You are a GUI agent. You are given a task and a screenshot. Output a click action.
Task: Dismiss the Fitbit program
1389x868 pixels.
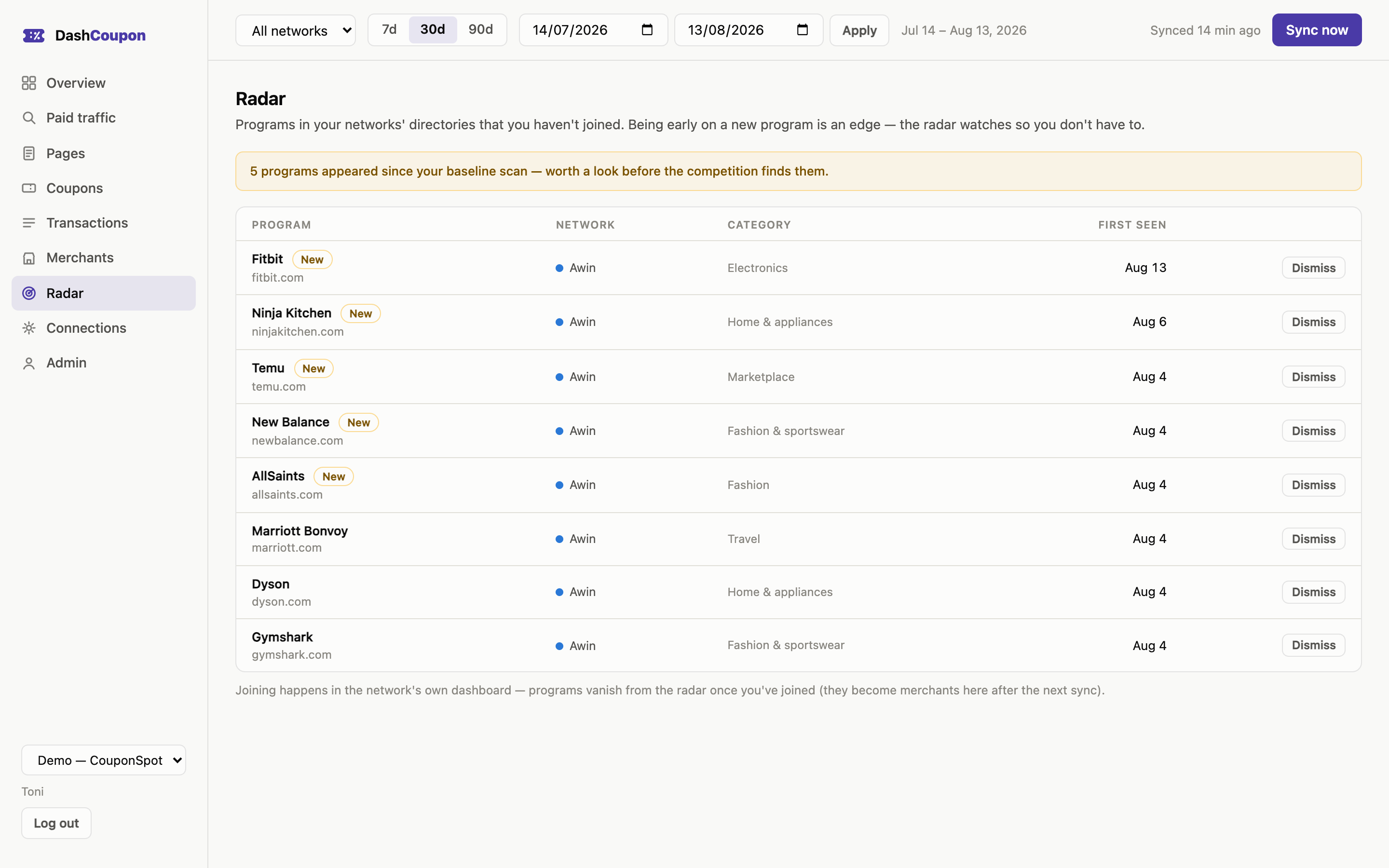coord(1313,268)
